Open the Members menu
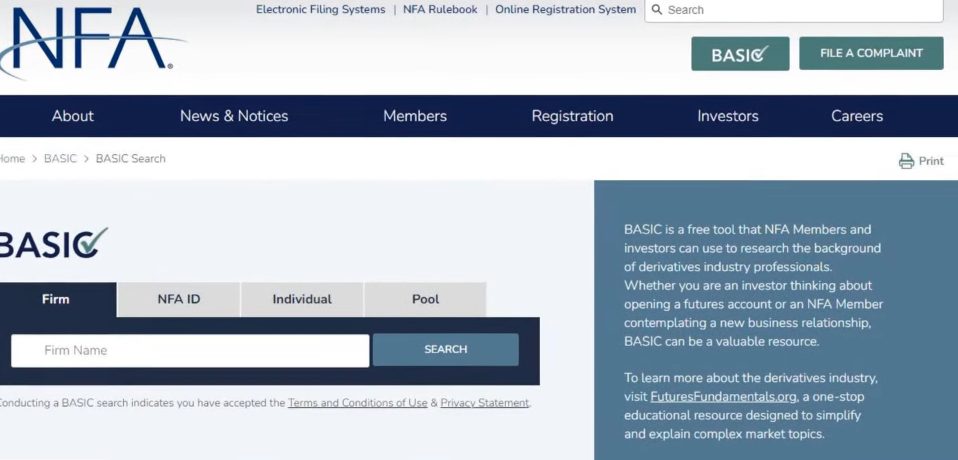Viewport: 958px width, 460px height. point(415,116)
